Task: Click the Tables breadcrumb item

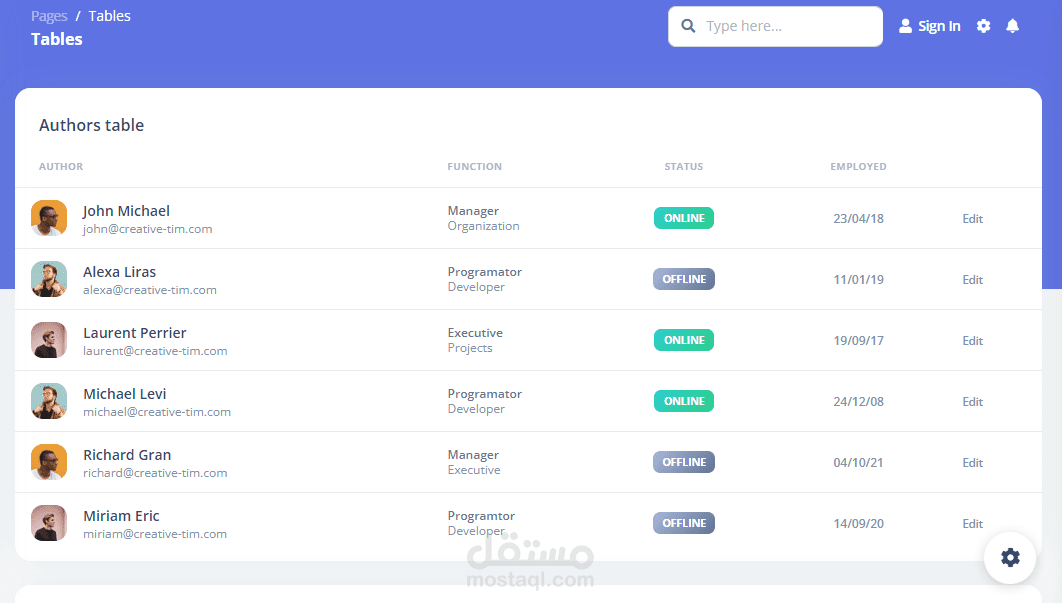Action: [110, 16]
